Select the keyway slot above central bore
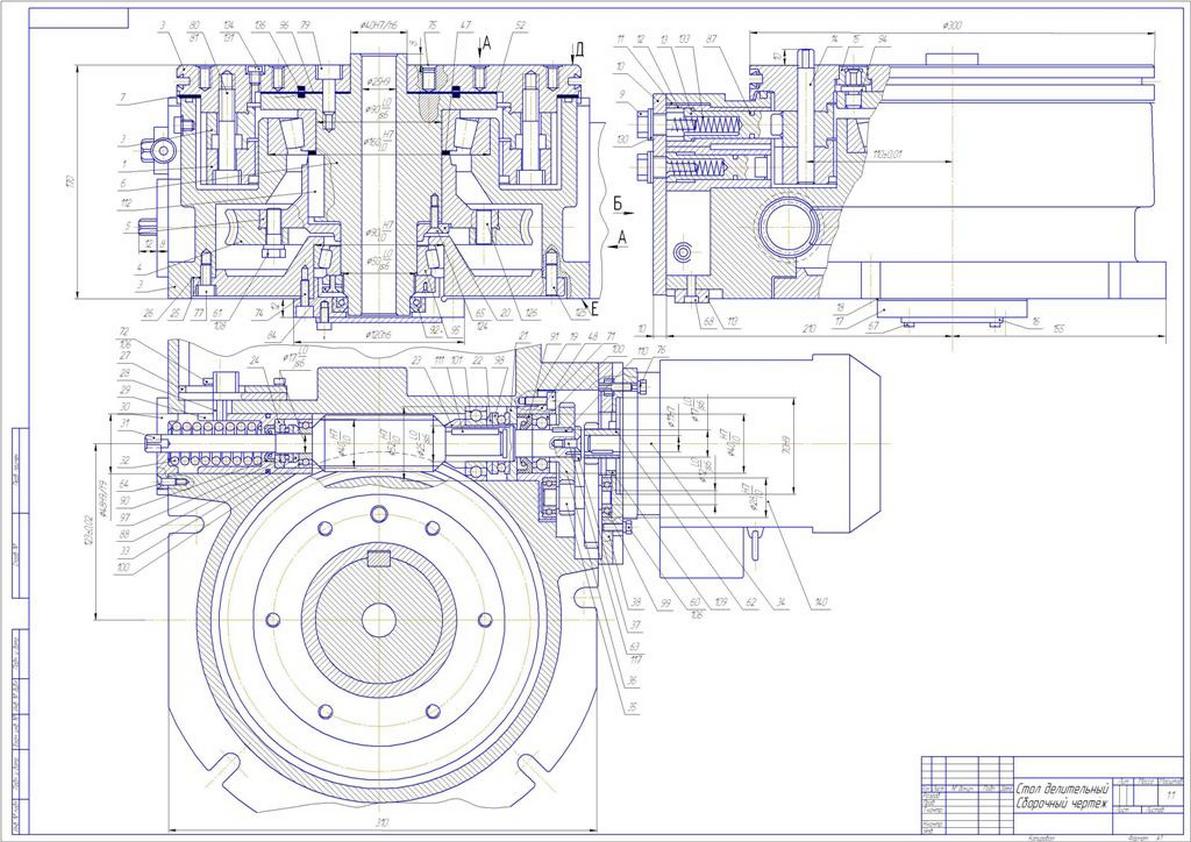This screenshot has height=842, width=1191. (379, 560)
